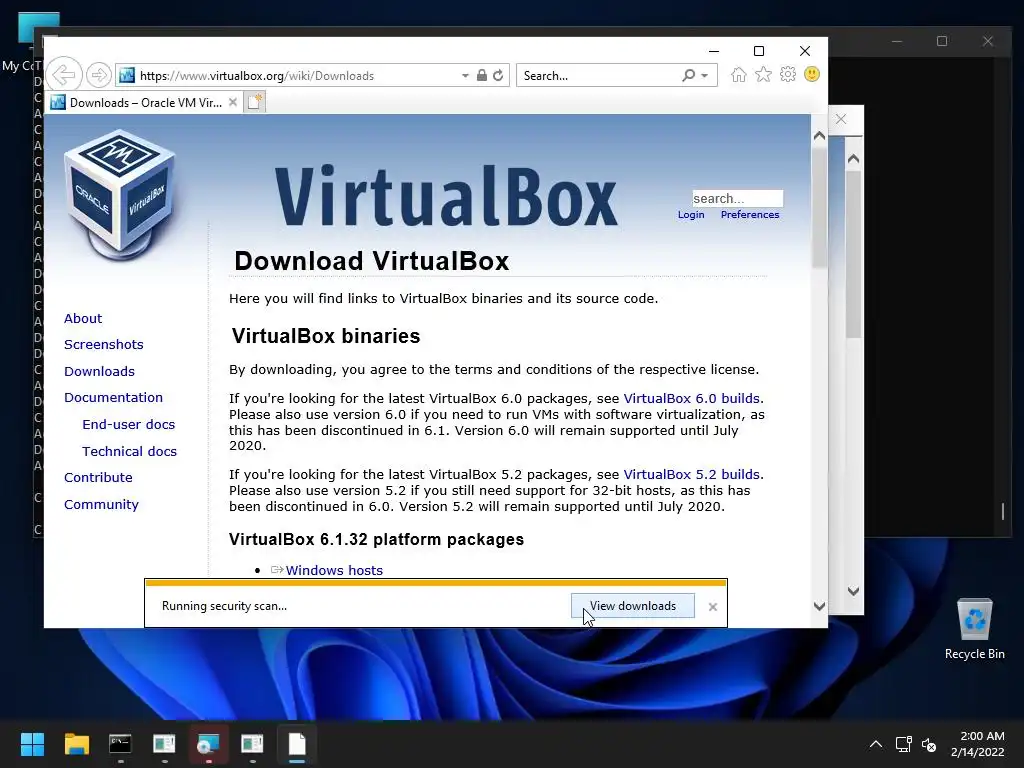This screenshot has height=768, width=1024.
Task: Open the Contribute sidebar link
Action: pos(98,477)
